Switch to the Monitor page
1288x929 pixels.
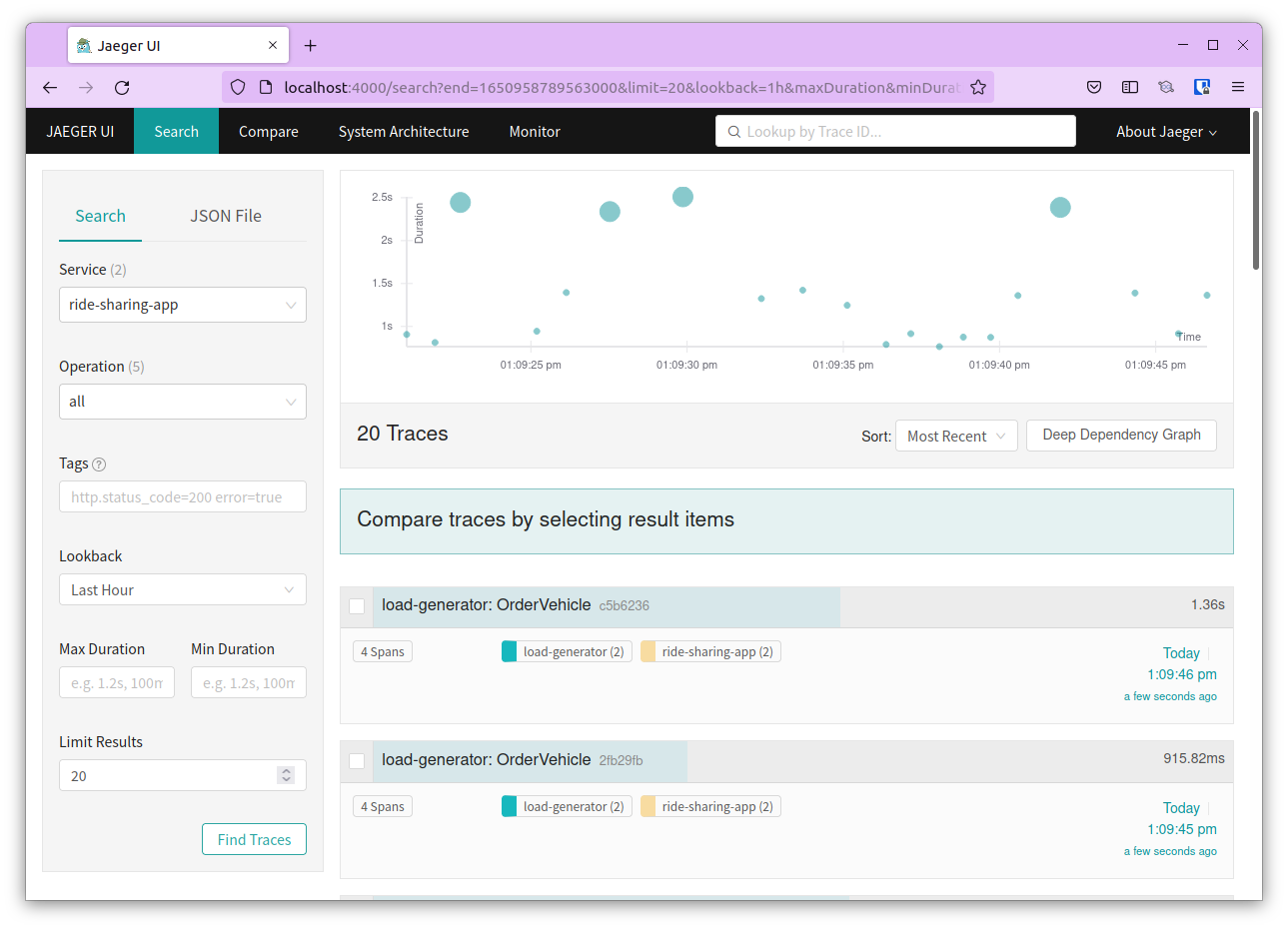click(x=535, y=132)
